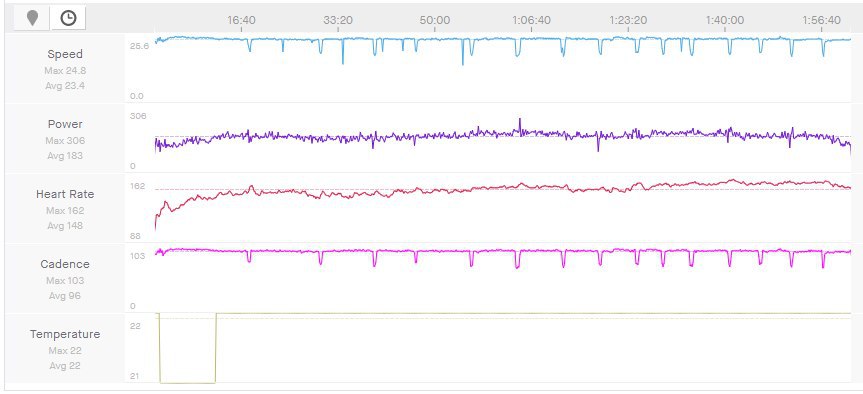Click the Temperature 'Avg 22' value
The width and height of the screenshot is (863, 394).
point(65,365)
